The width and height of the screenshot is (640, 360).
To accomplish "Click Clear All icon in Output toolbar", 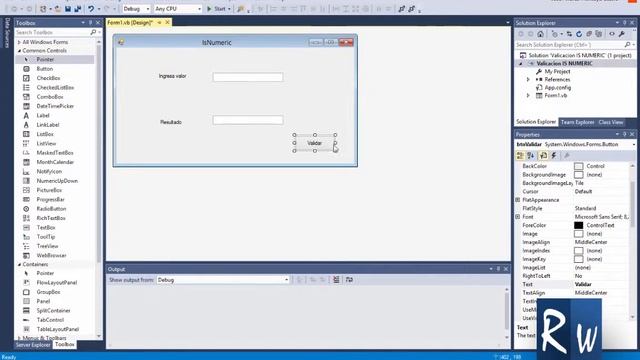I will [x=336, y=280].
